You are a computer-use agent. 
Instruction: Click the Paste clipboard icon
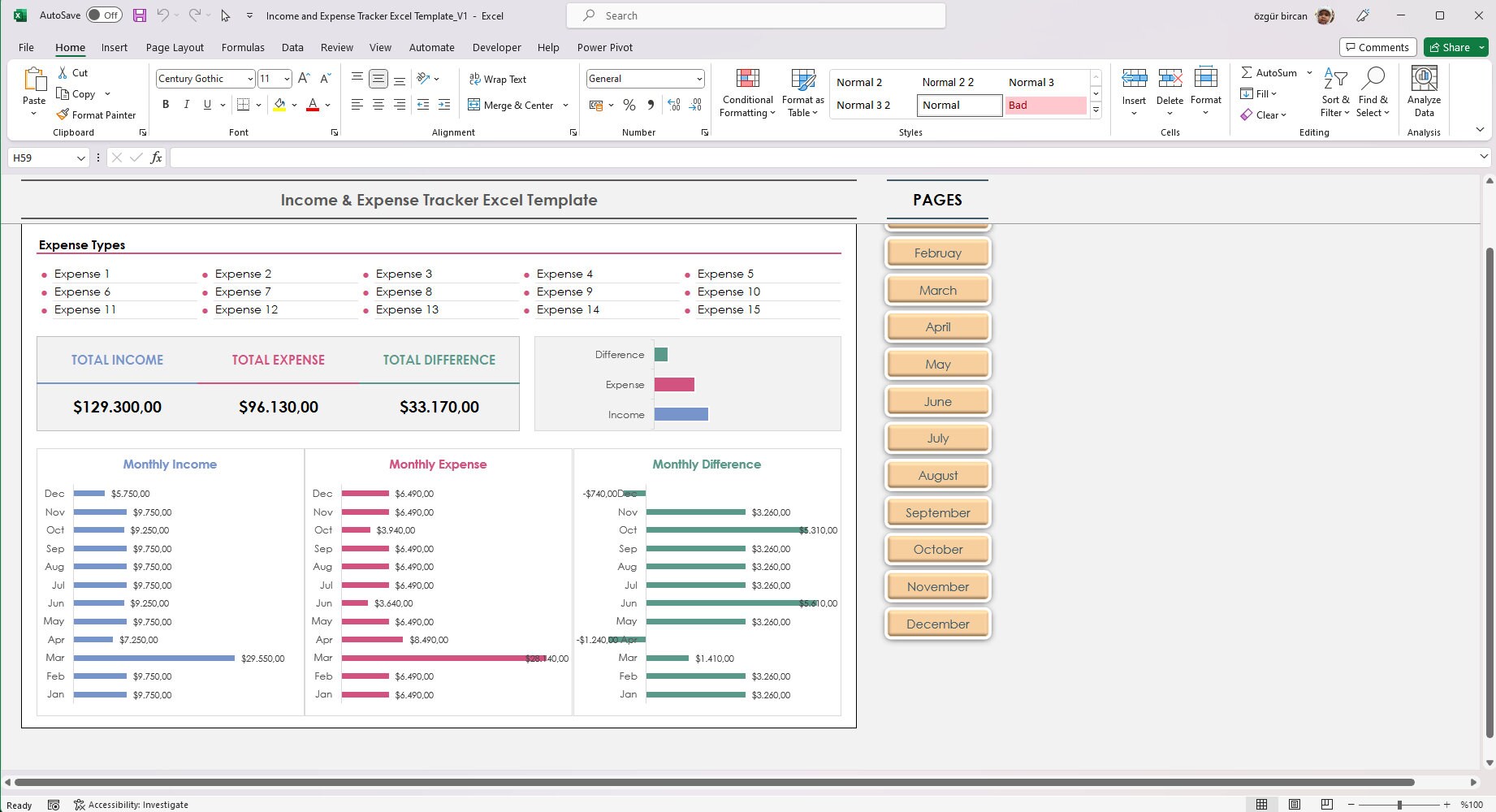[x=34, y=80]
